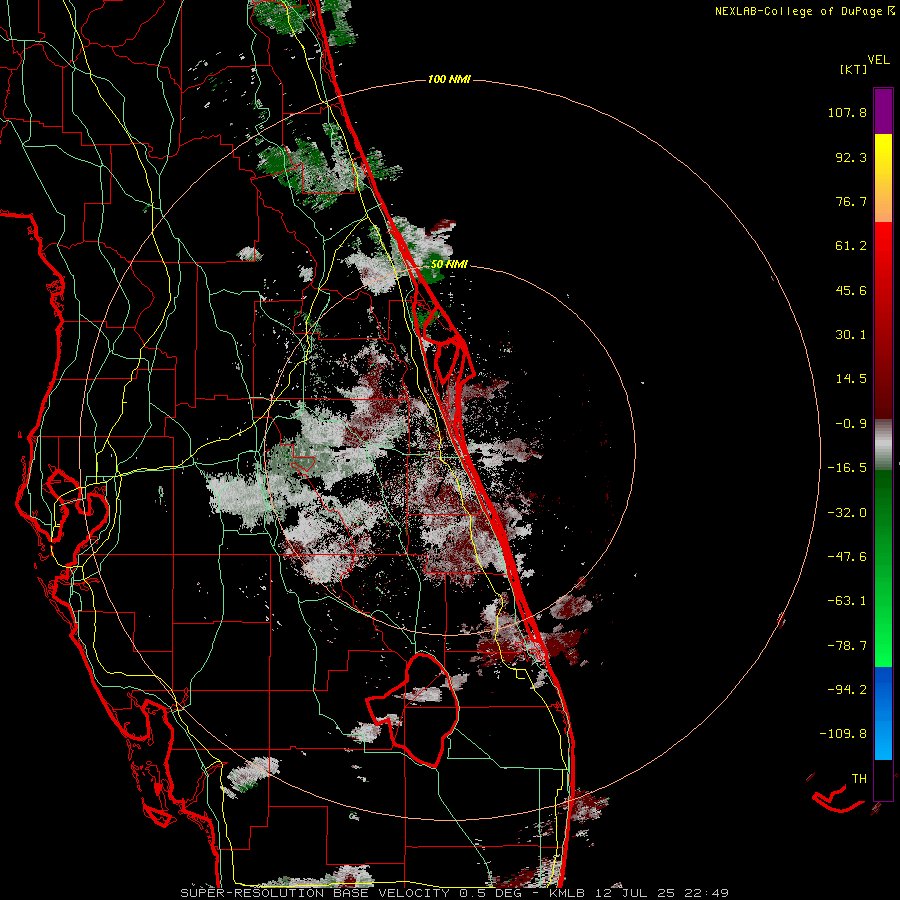Screen dimensions: 900x900
Task: Pick the purple segment of the color bar
Action: pos(883,112)
